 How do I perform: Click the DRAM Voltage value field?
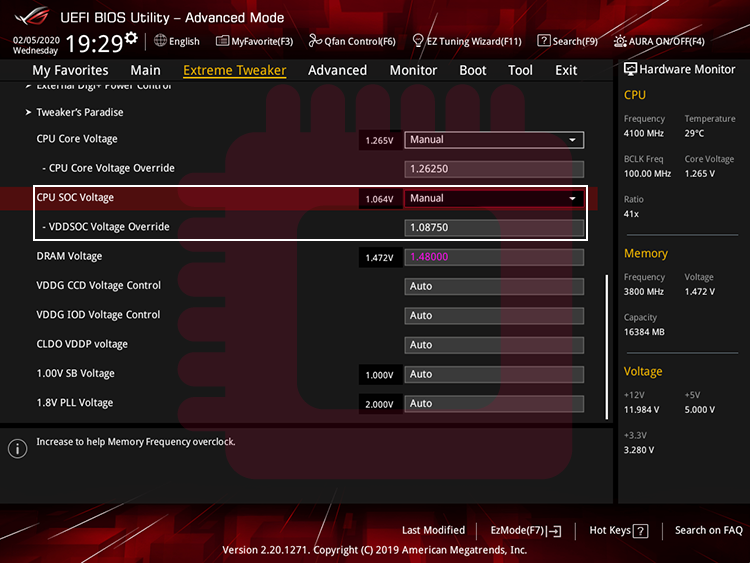pyautogui.click(x=494, y=257)
